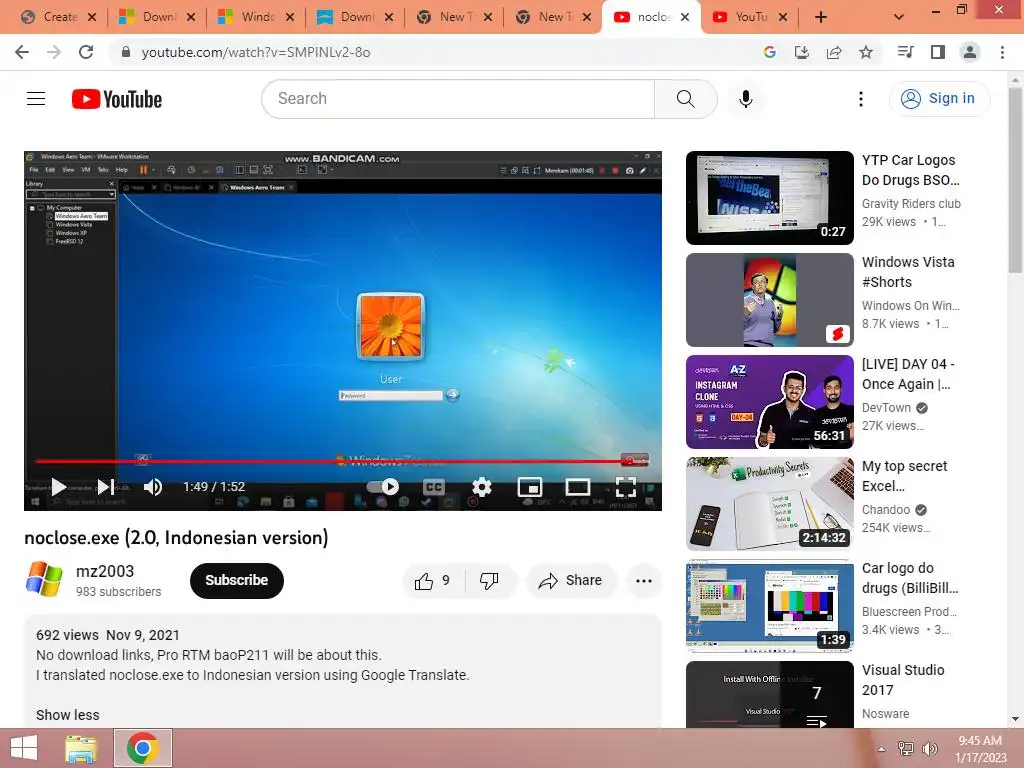Open more actions ellipsis under video

[644, 581]
